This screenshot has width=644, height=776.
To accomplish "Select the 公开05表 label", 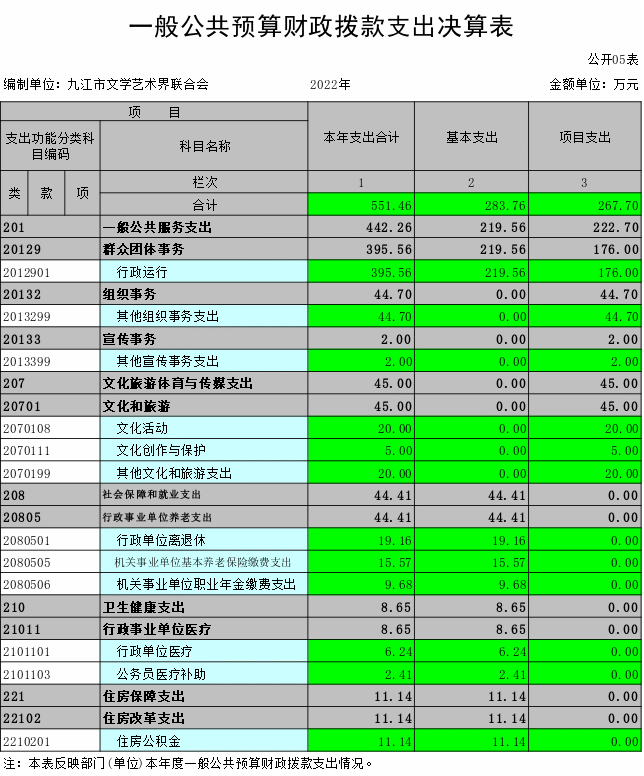I will click(x=613, y=61).
